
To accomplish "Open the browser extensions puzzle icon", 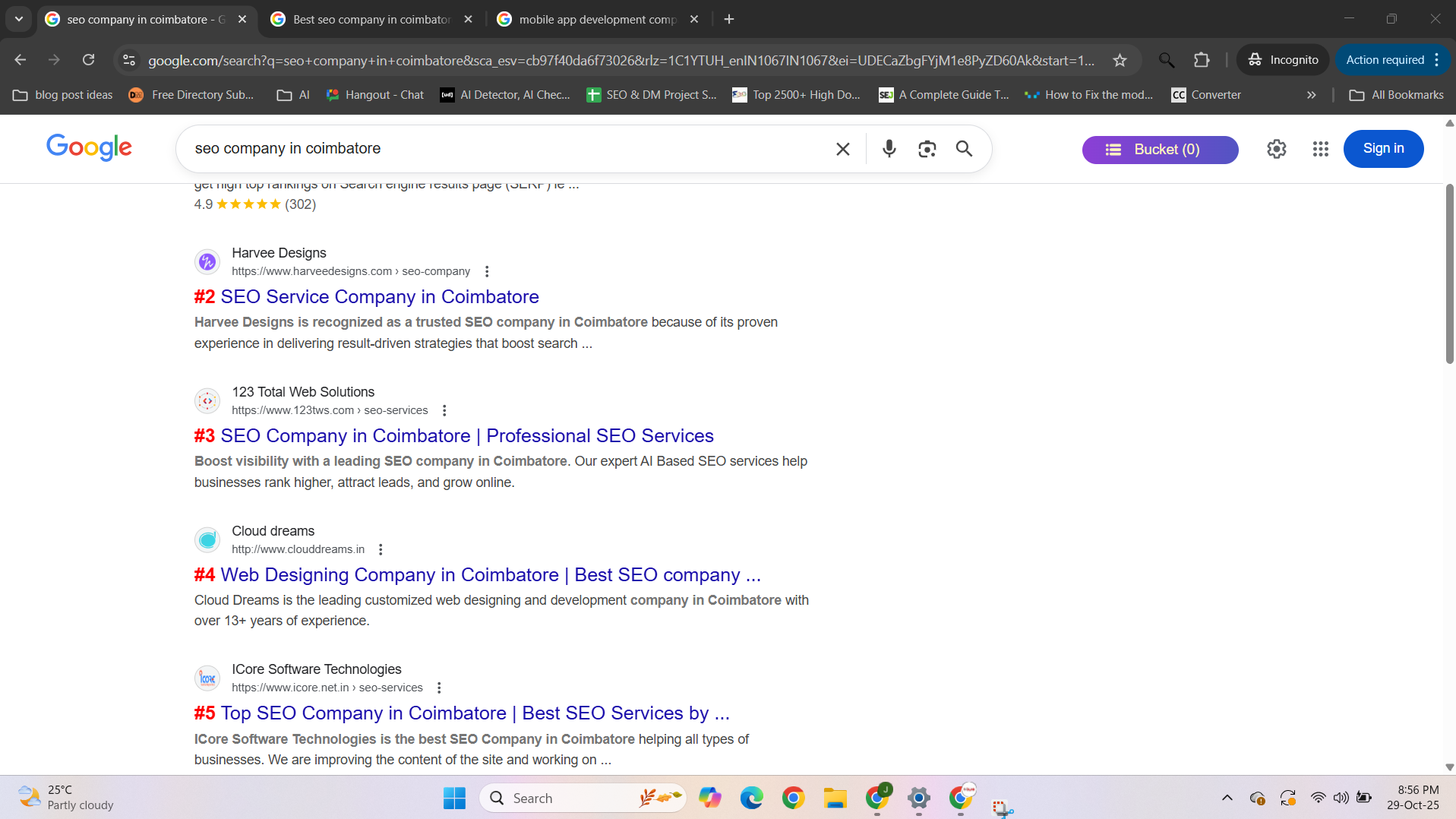I will 1201,60.
